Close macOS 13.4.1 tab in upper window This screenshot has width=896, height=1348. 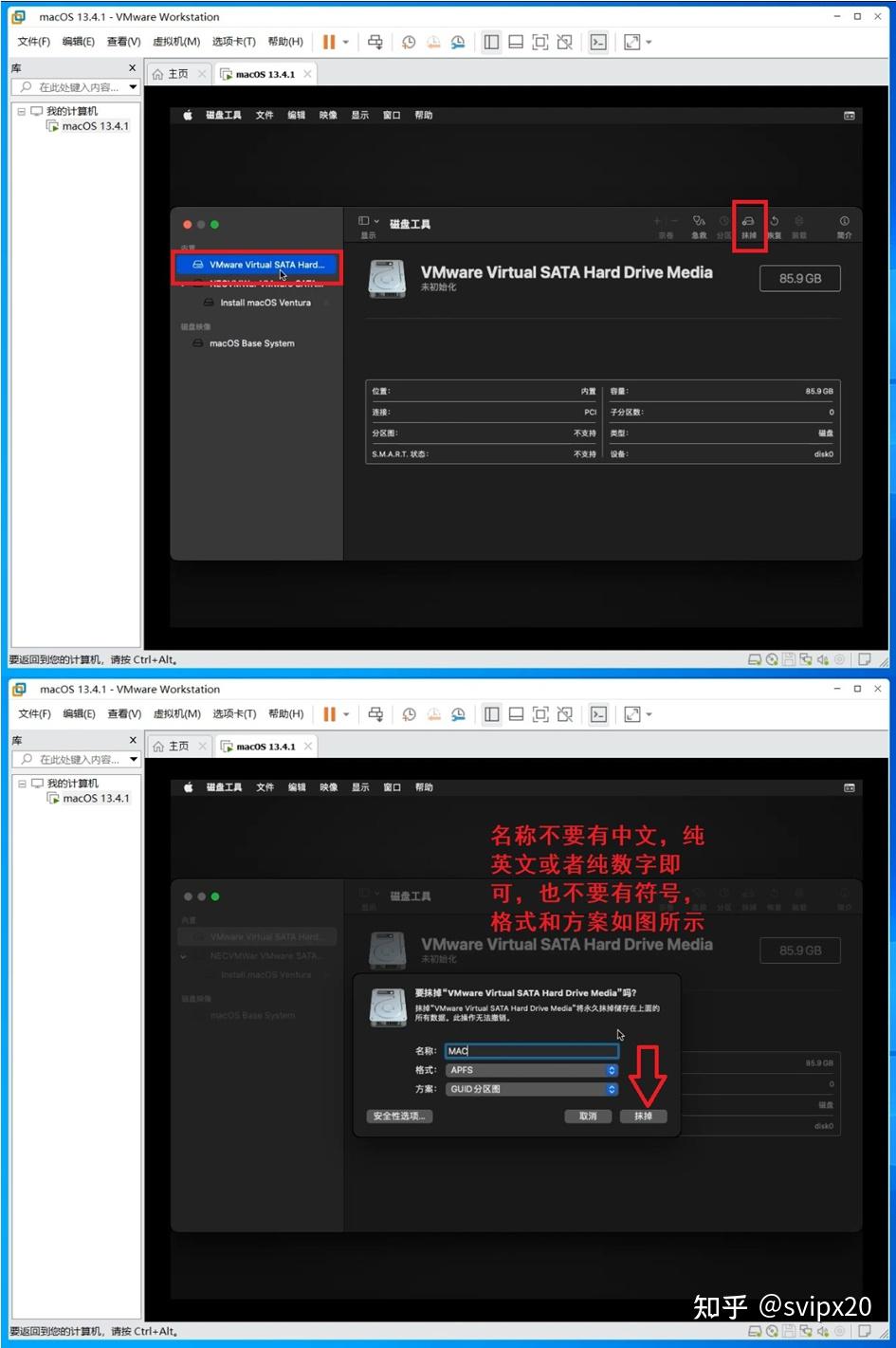[x=307, y=74]
